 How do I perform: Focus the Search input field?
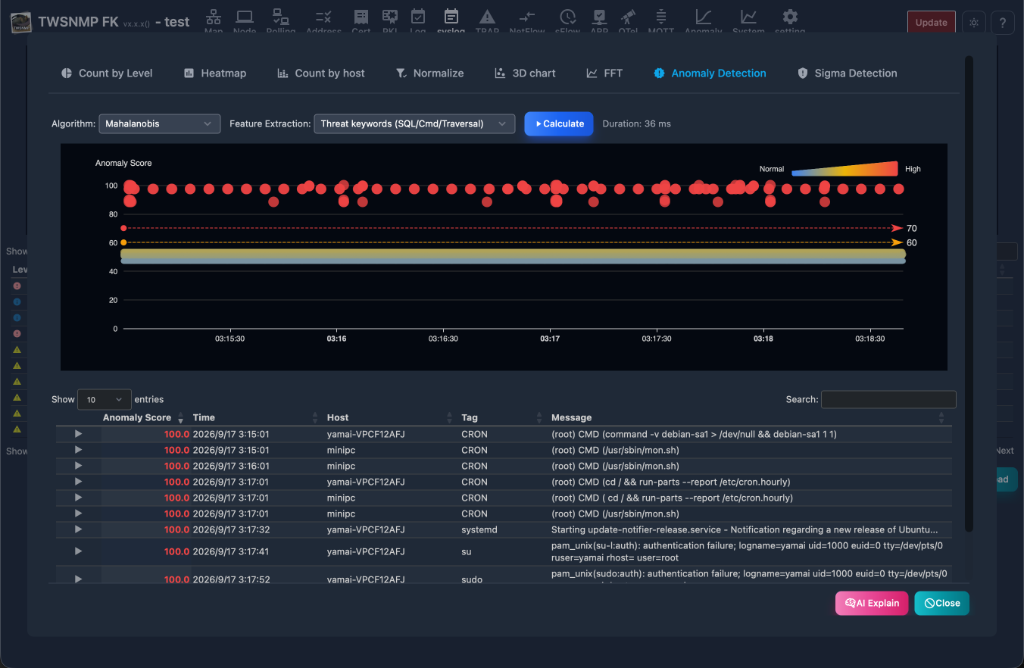pyautogui.click(x=888, y=399)
